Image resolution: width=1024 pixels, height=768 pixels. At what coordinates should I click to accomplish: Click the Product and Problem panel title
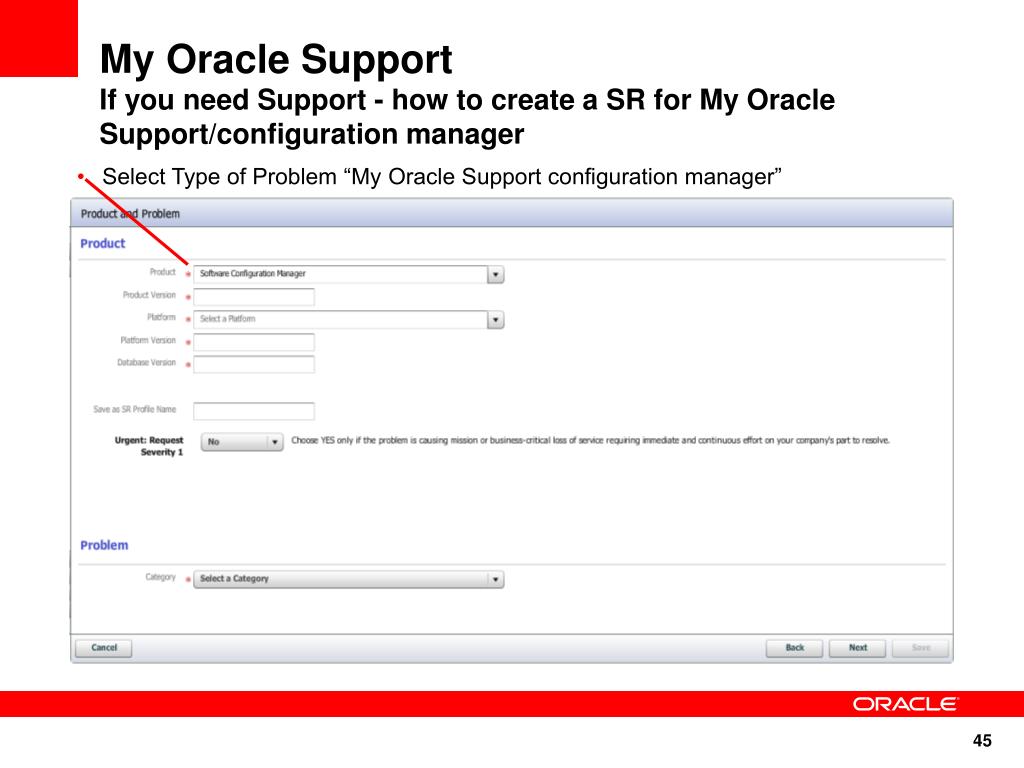click(130, 214)
